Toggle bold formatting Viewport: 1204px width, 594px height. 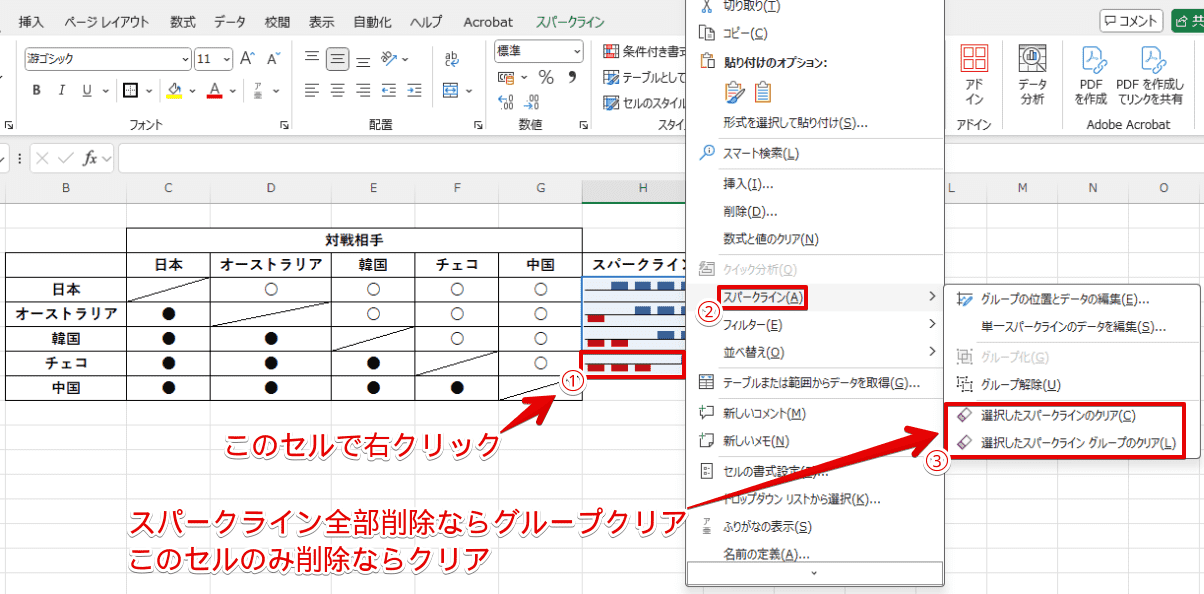pos(36,89)
